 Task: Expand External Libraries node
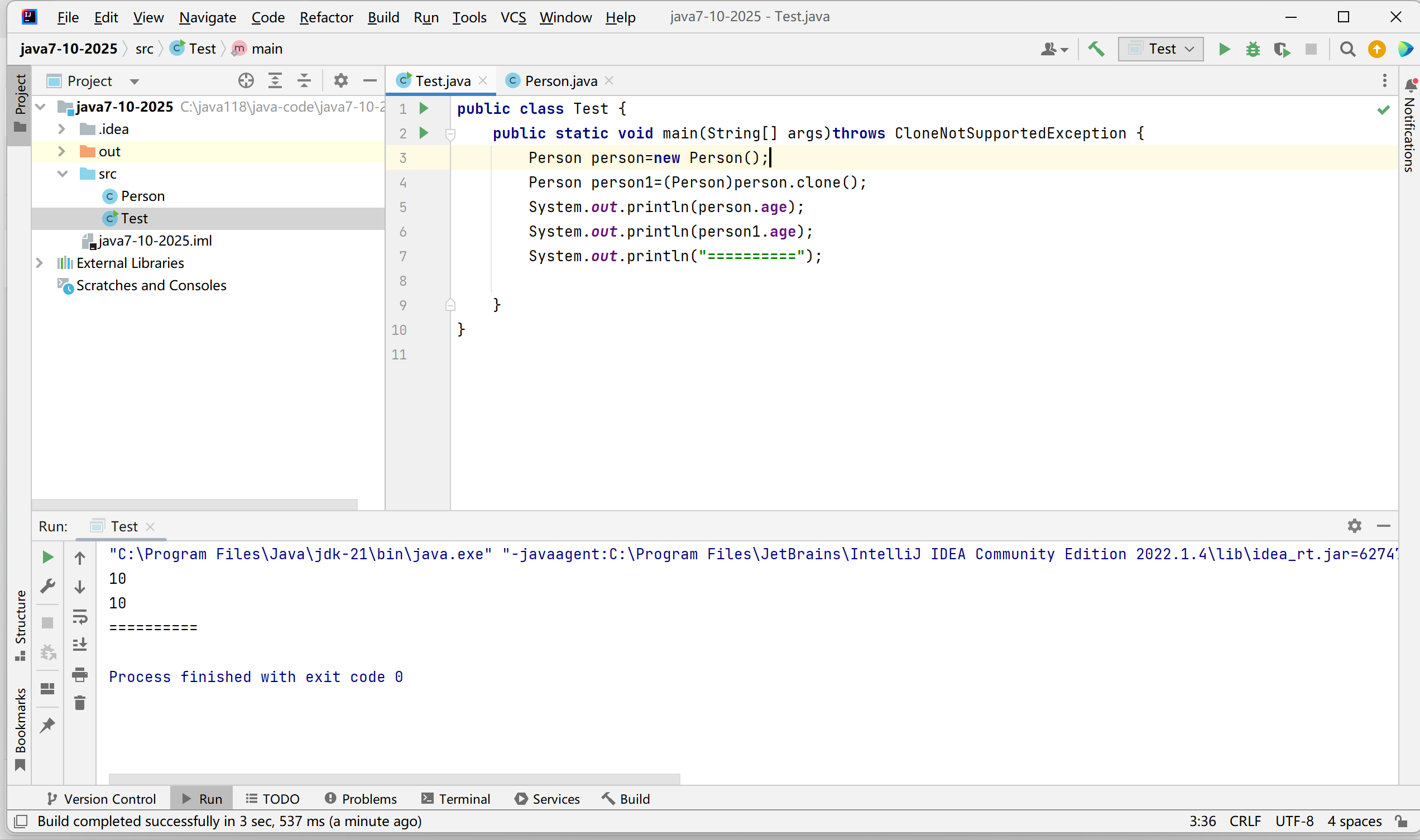click(x=40, y=263)
